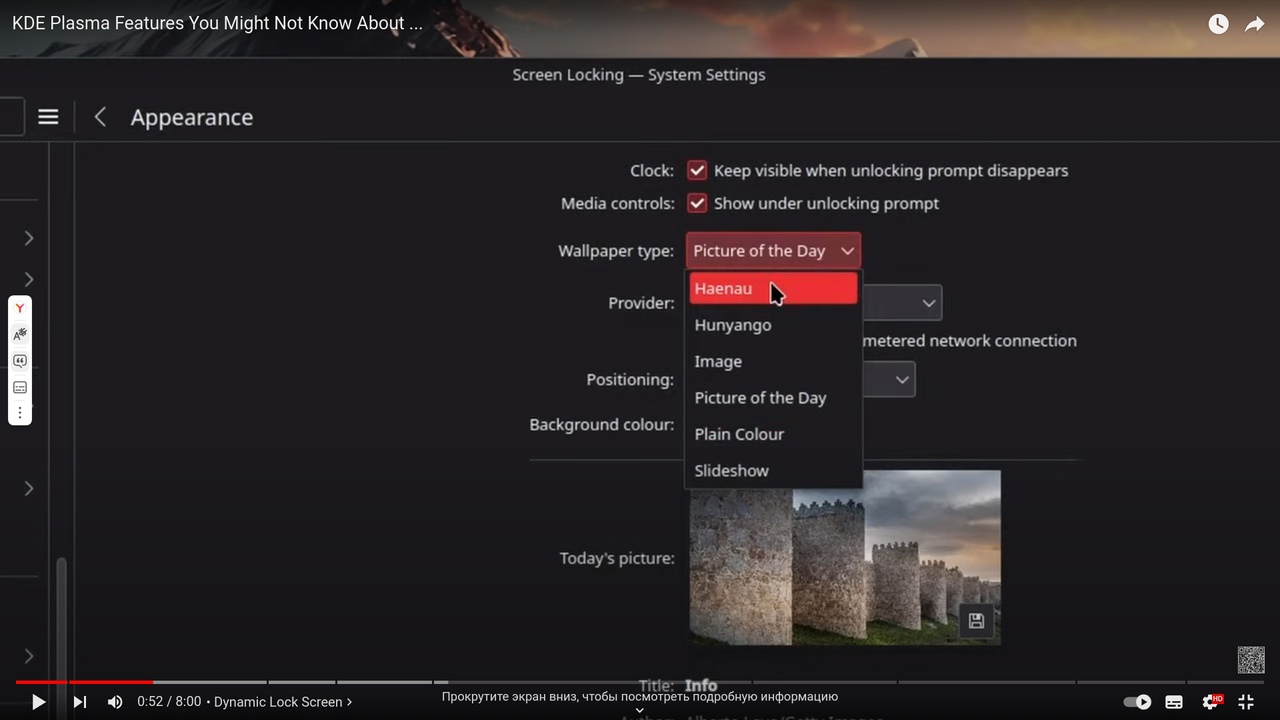1280x720 pixels.
Task: Open the video title link
Action: click(217, 24)
